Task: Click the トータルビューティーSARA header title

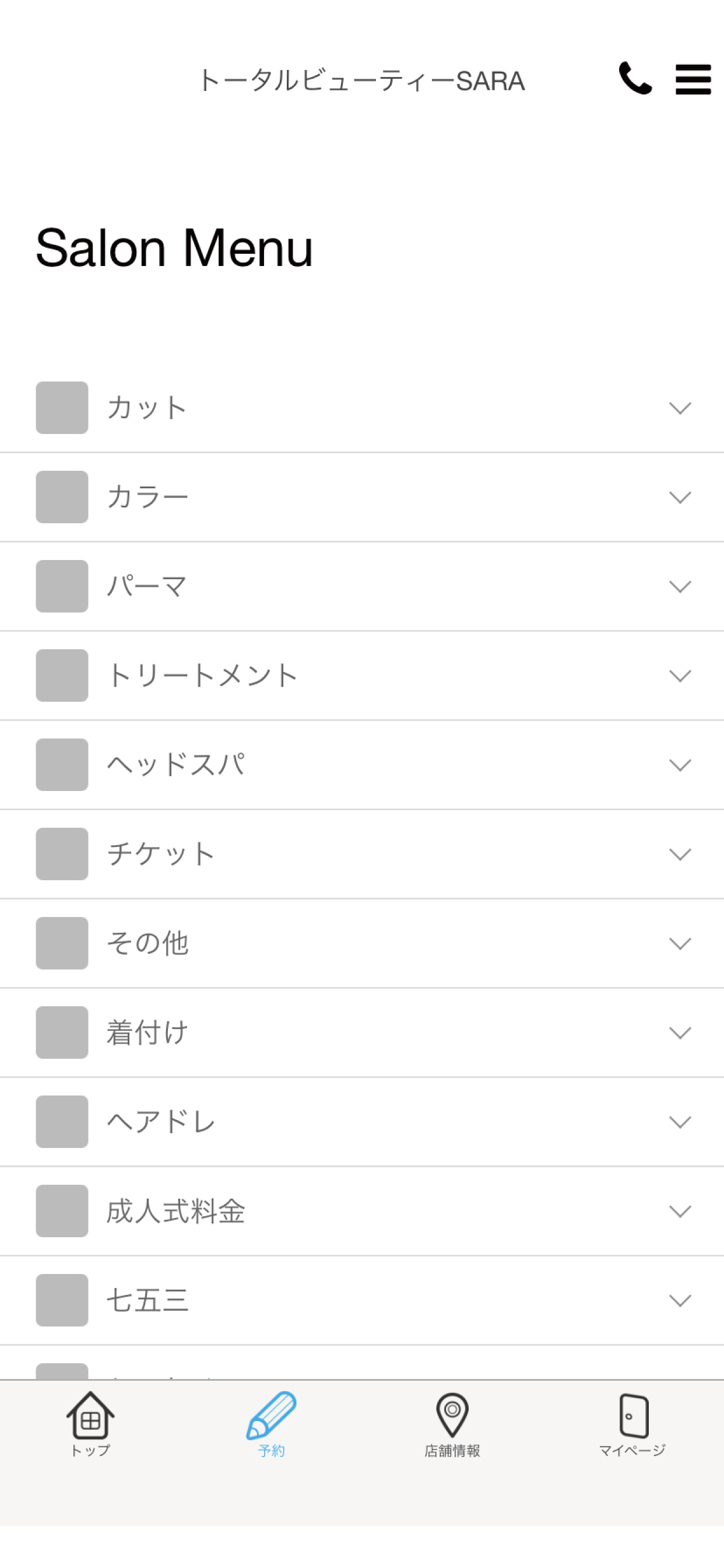Action: (x=362, y=80)
